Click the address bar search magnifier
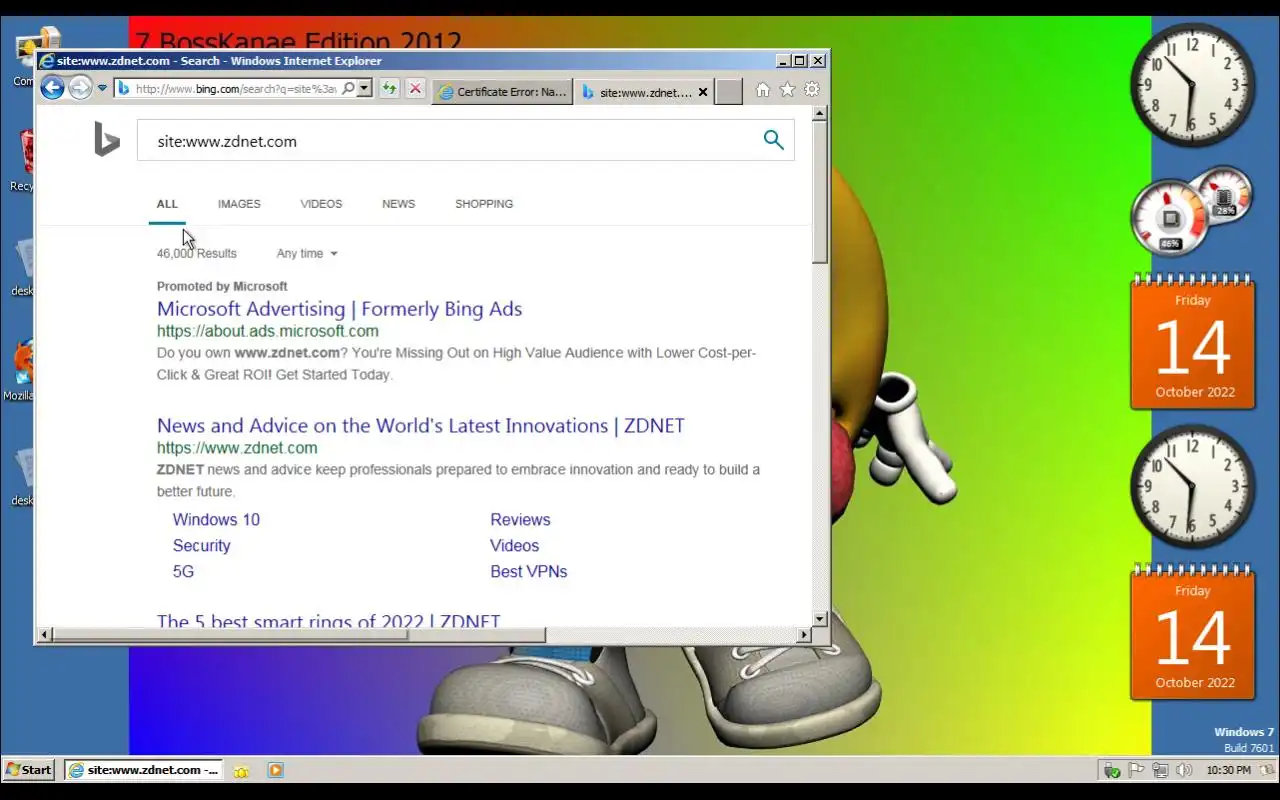Viewport: 1280px width, 800px height. [348, 89]
